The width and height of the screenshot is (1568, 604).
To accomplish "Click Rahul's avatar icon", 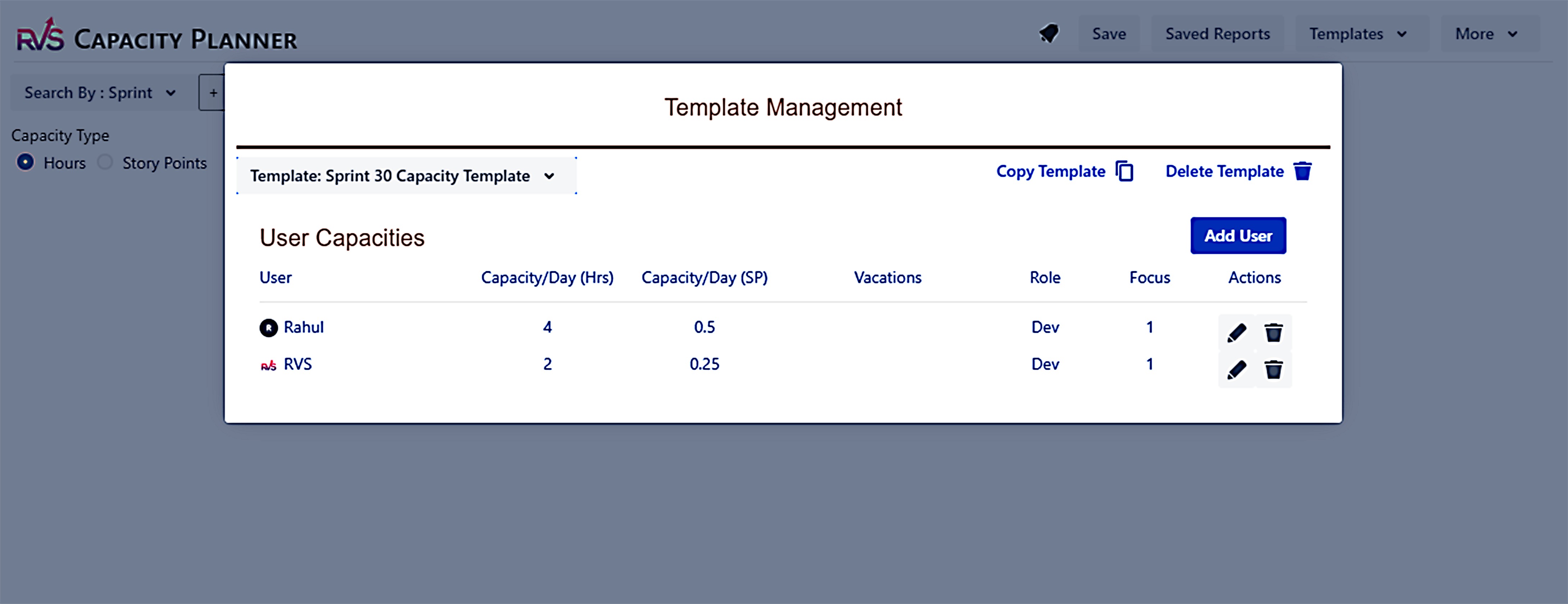I will point(268,328).
